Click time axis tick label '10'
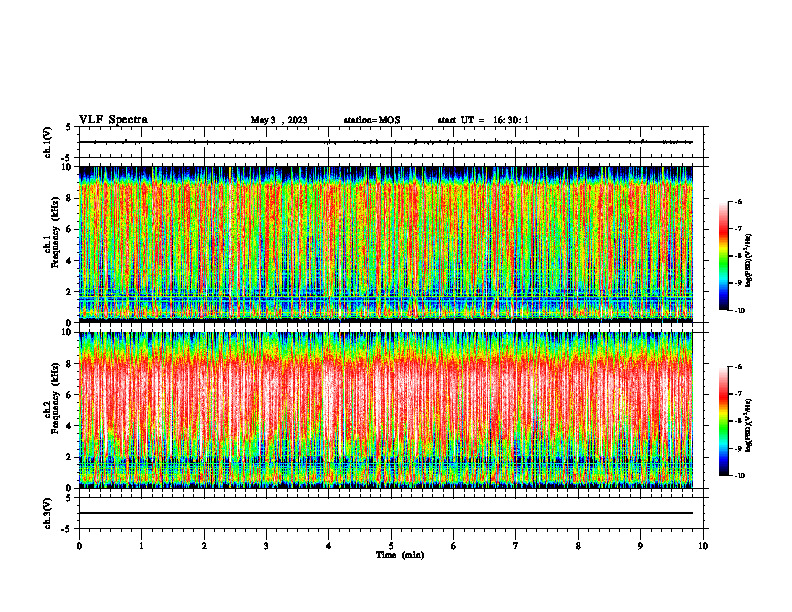The height and width of the screenshot is (612, 792). [x=703, y=546]
